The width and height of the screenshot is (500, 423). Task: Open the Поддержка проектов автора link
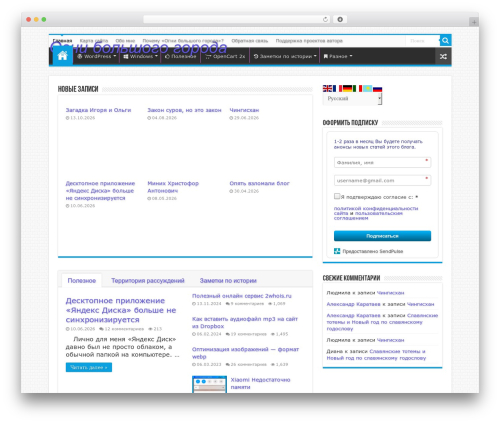pos(309,41)
